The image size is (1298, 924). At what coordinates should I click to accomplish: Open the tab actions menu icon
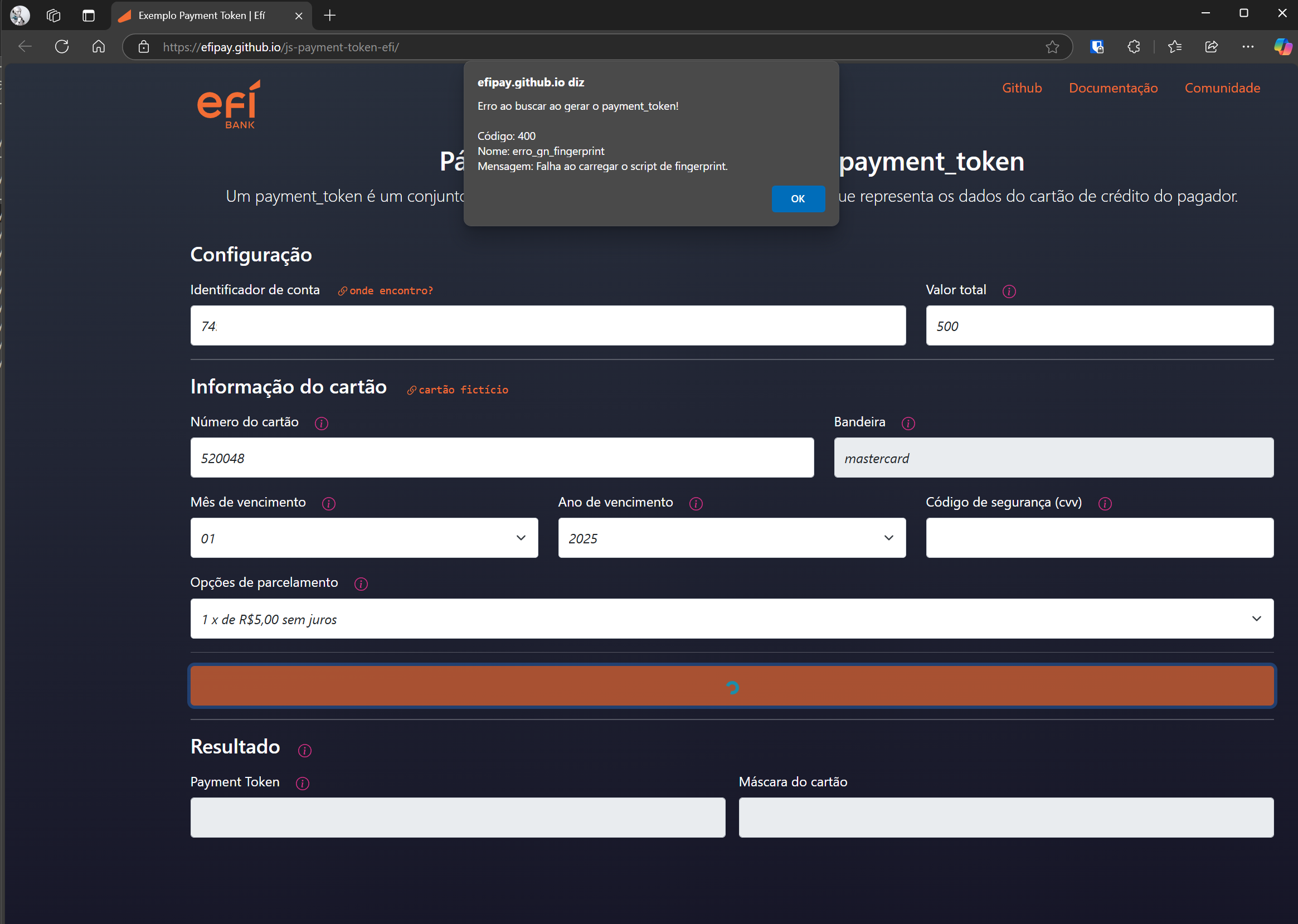pyautogui.click(x=88, y=16)
